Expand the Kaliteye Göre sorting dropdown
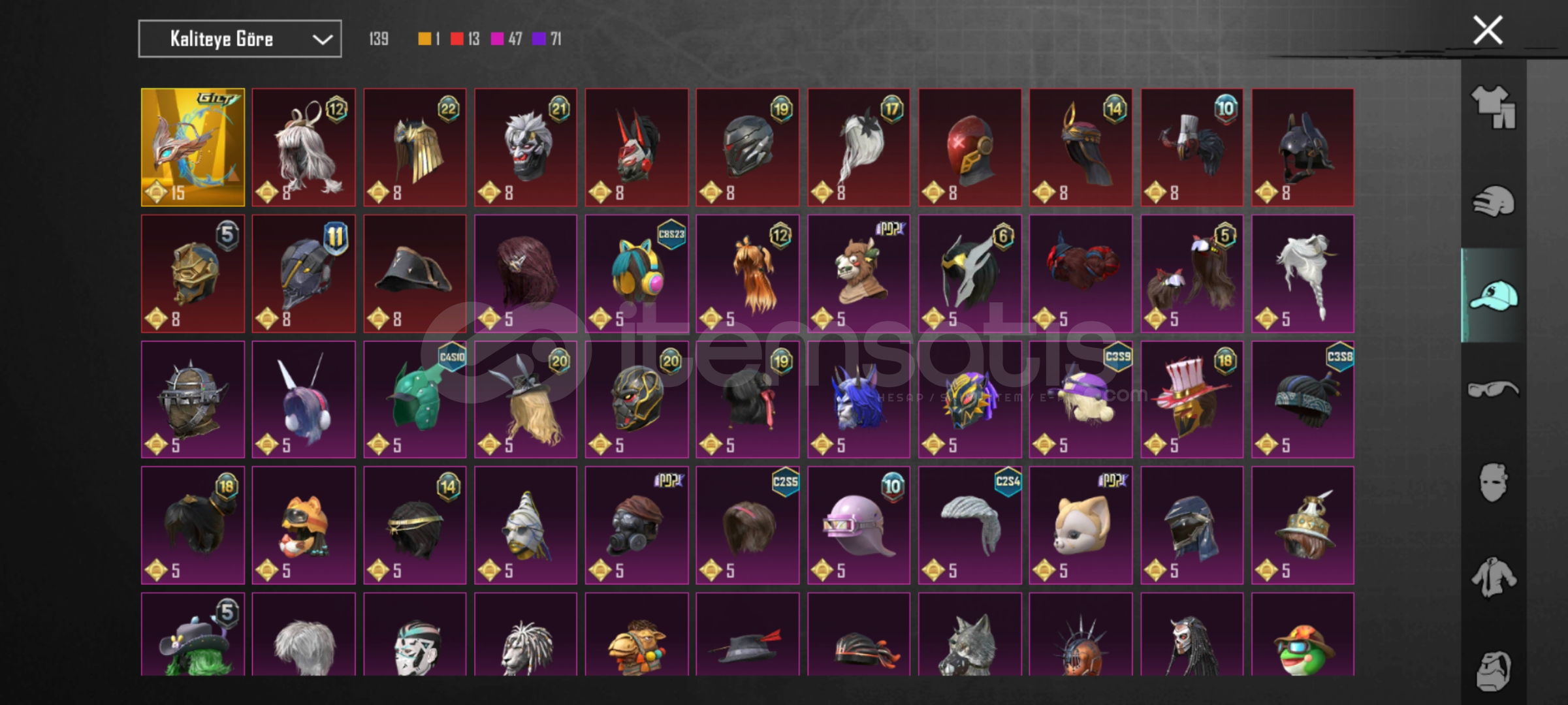Image resolution: width=1568 pixels, height=705 pixels. tap(240, 39)
